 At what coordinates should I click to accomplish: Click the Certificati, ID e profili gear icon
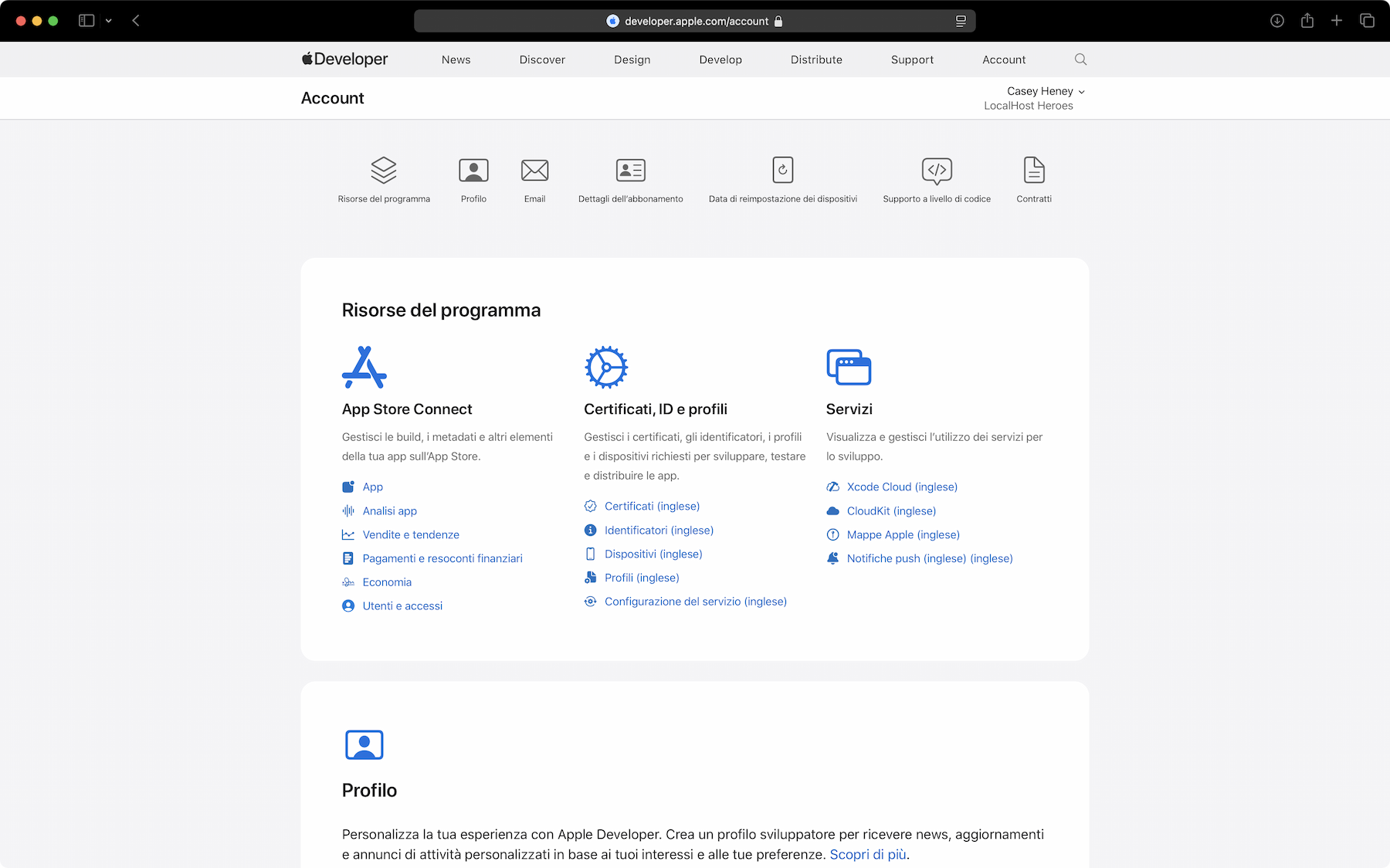[x=606, y=368]
